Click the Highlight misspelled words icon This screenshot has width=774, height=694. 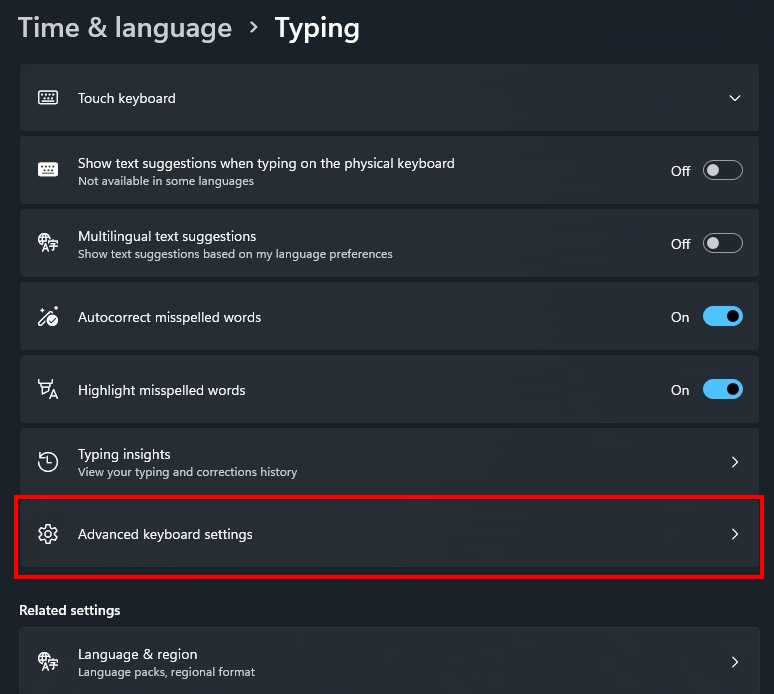click(48, 389)
